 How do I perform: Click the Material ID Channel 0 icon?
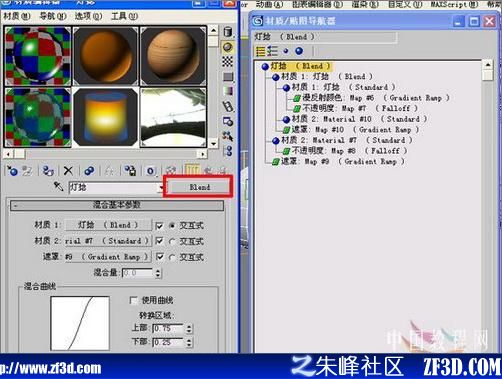click(150, 171)
